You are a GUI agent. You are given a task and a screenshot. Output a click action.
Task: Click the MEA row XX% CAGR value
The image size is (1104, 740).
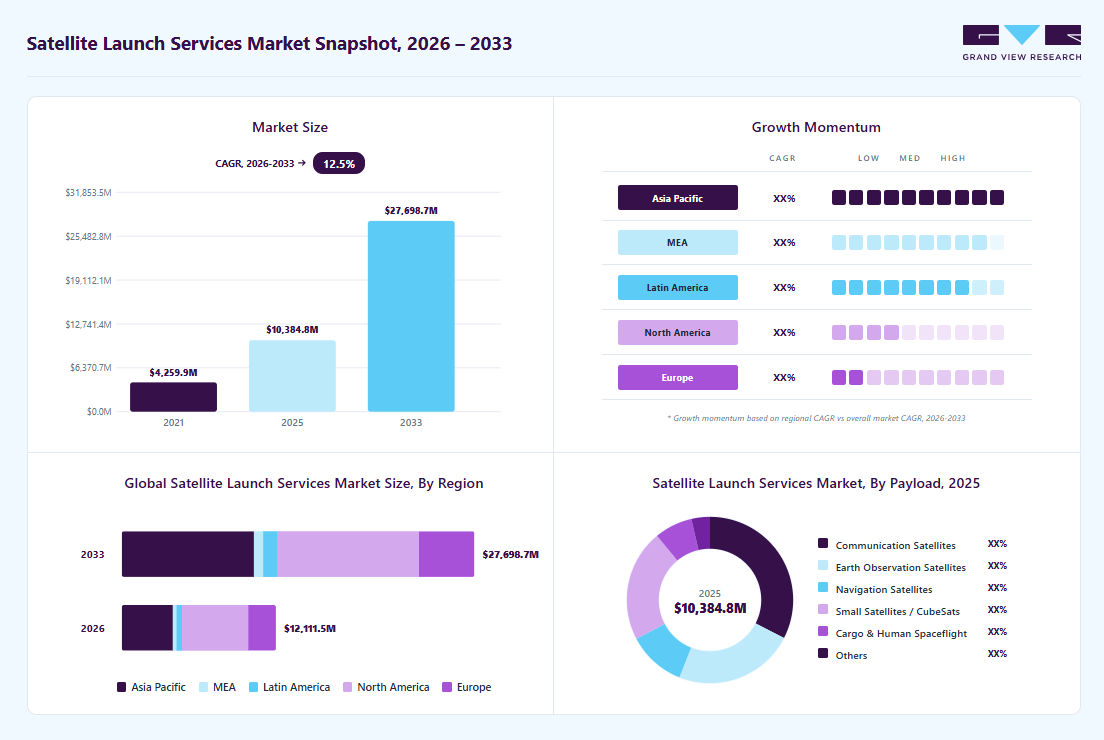tap(784, 242)
